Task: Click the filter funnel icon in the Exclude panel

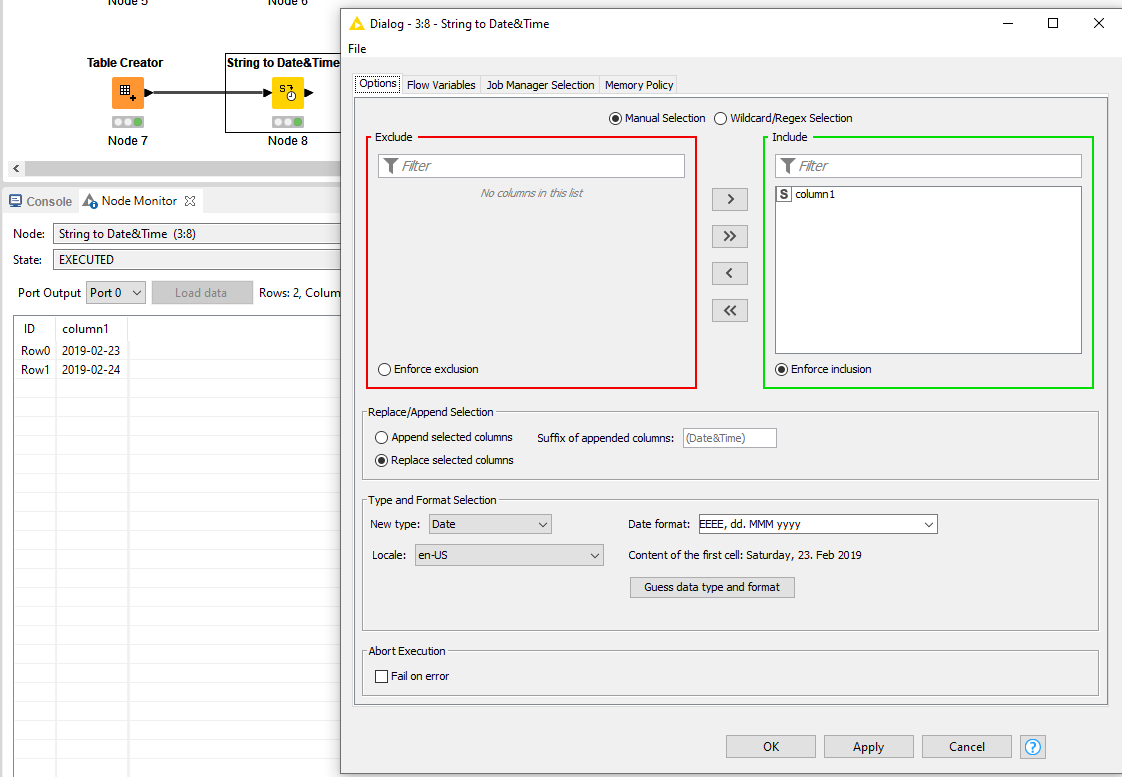Action: tap(393, 165)
